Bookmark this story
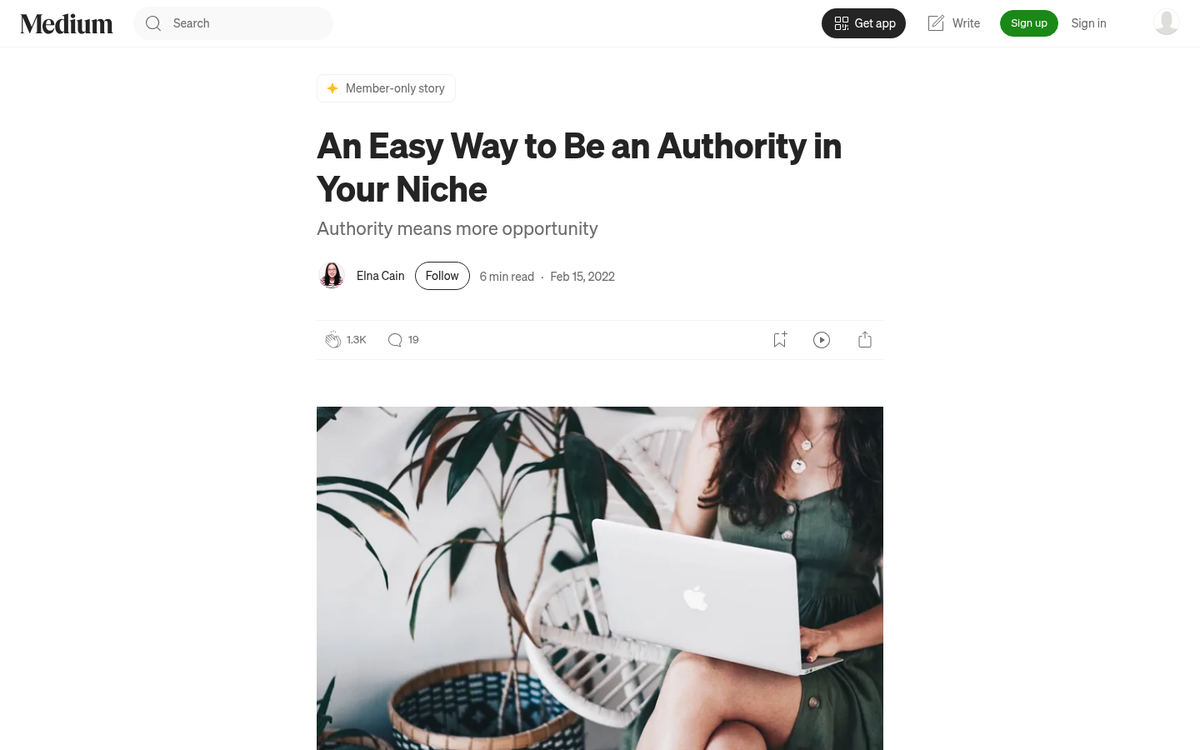This screenshot has height=750, width=1200. [x=780, y=340]
